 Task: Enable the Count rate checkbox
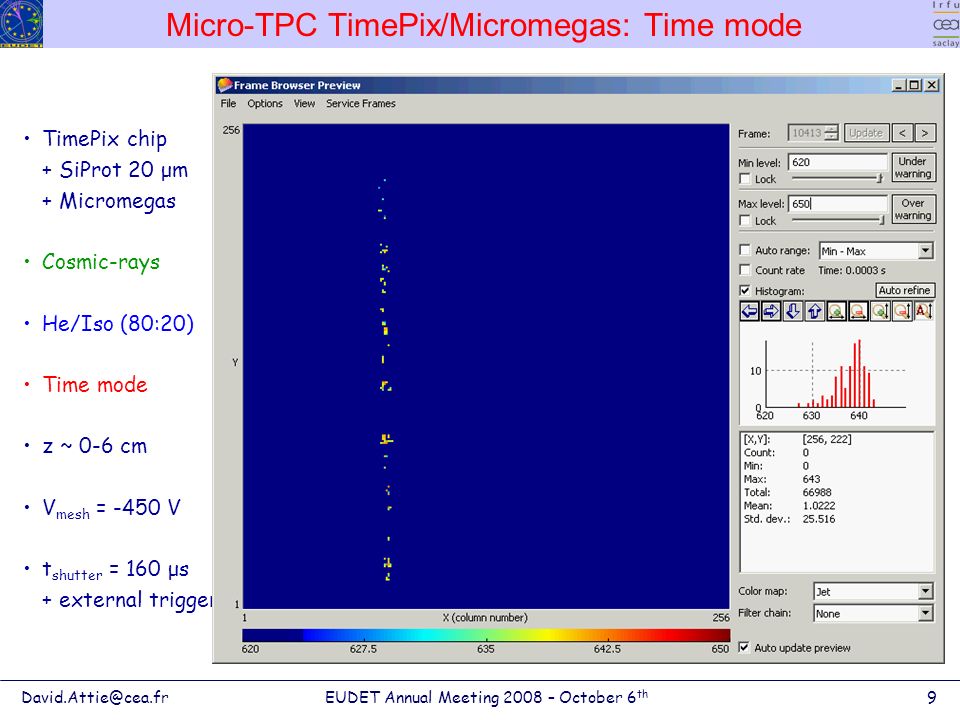(x=744, y=269)
